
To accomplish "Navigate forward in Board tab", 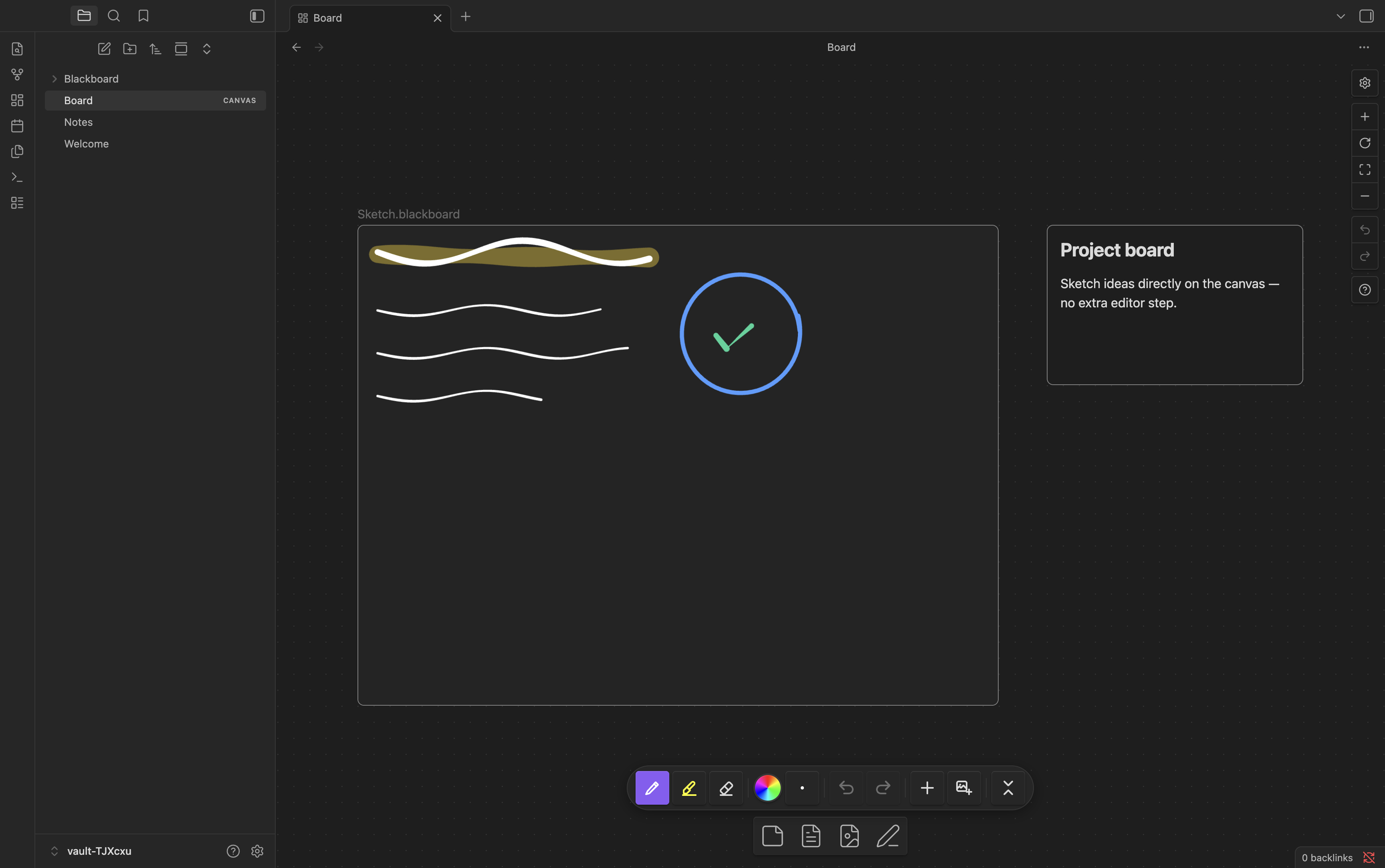I will (319, 47).
